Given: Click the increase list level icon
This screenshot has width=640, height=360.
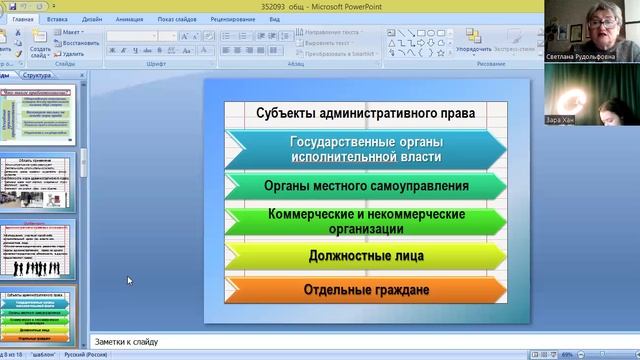Looking at the screenshot, I should (272, 36).
